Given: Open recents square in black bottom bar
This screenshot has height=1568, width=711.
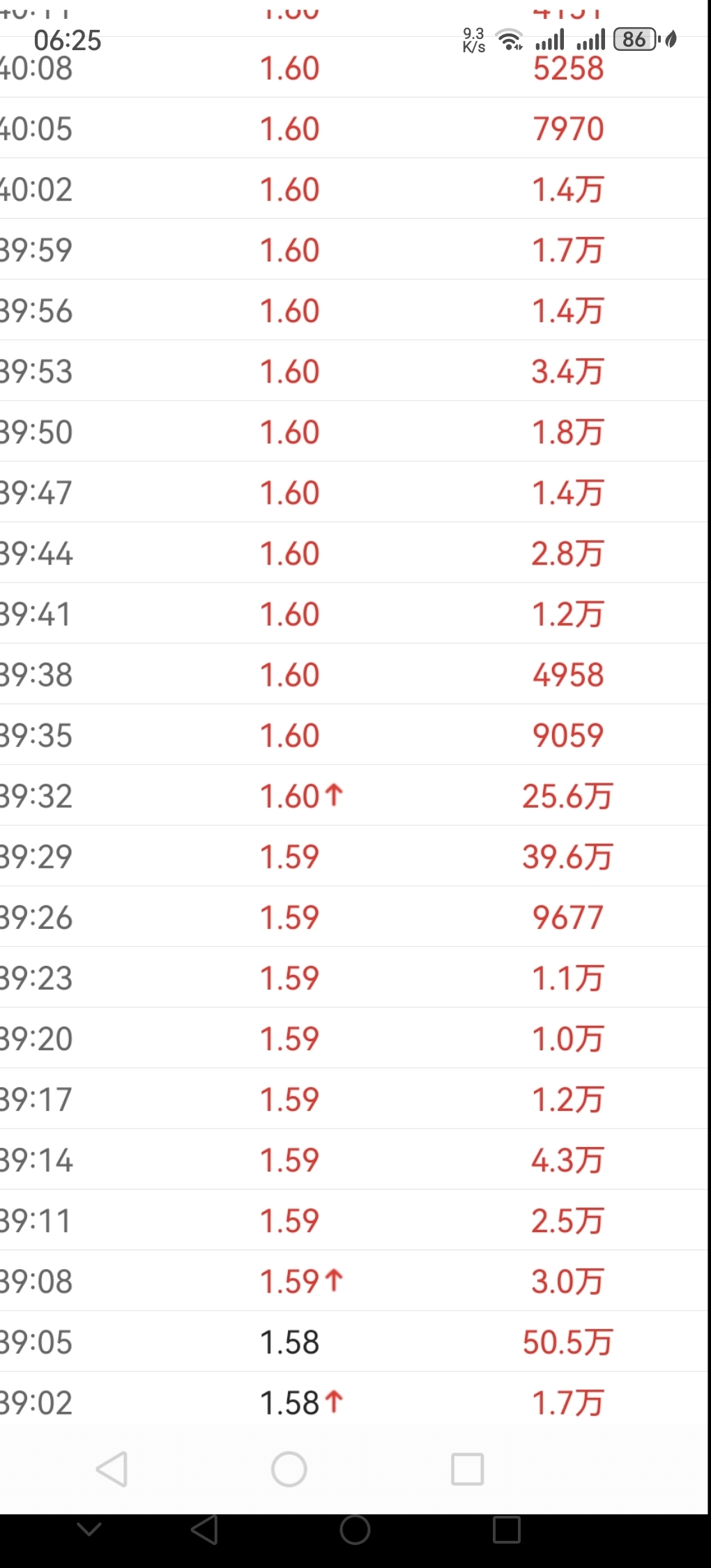Looking at the screenshot, I should 506,1530.
